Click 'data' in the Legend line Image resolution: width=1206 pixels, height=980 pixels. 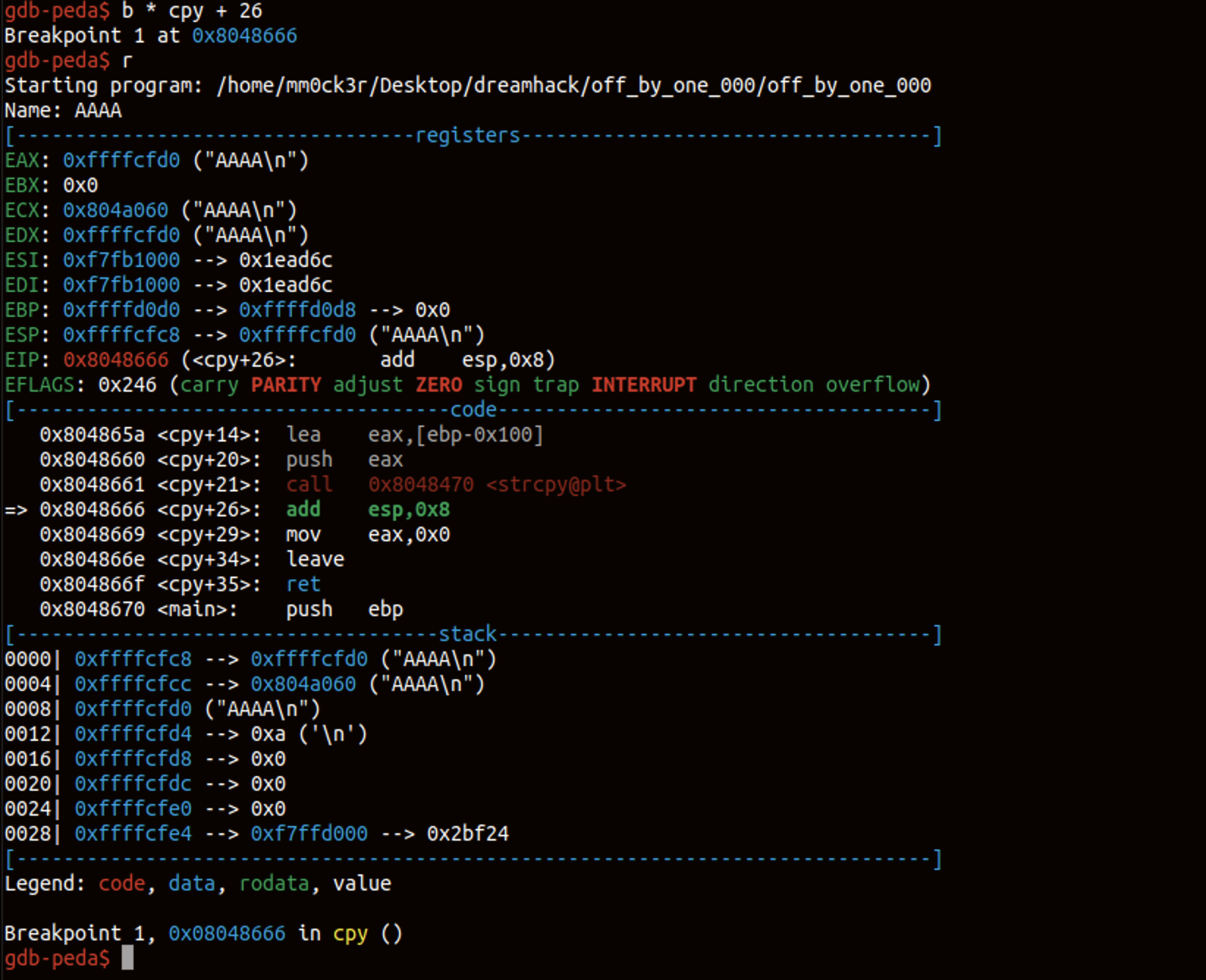(x=191, y=884)
